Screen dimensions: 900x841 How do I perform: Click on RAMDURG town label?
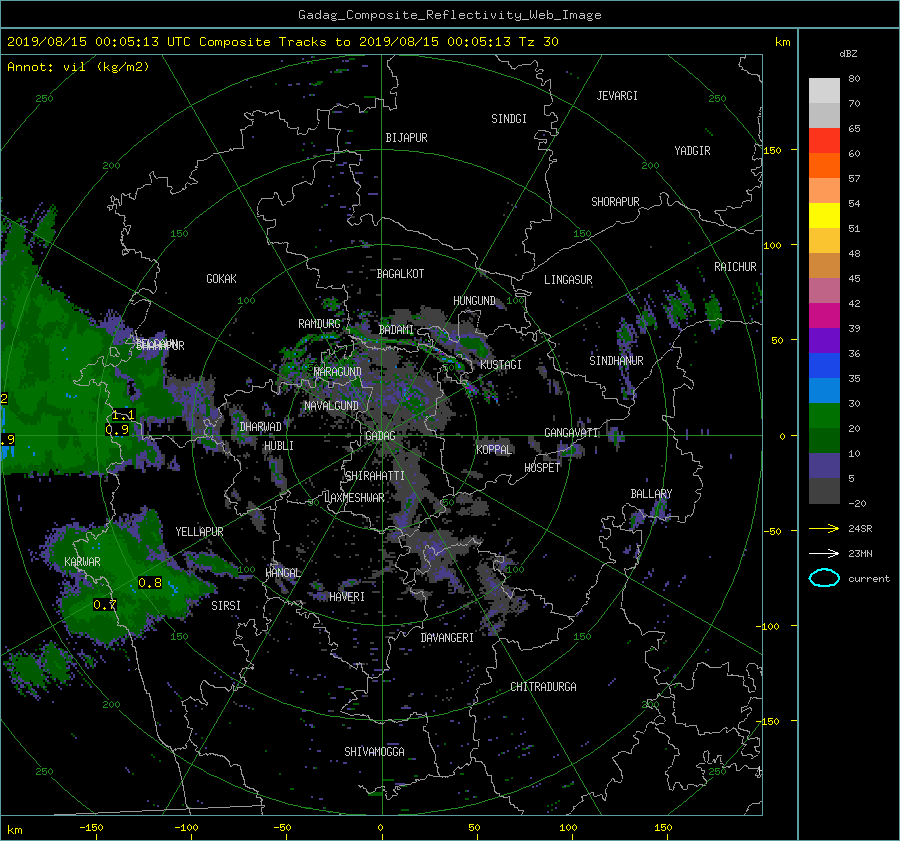pos(319,324)
